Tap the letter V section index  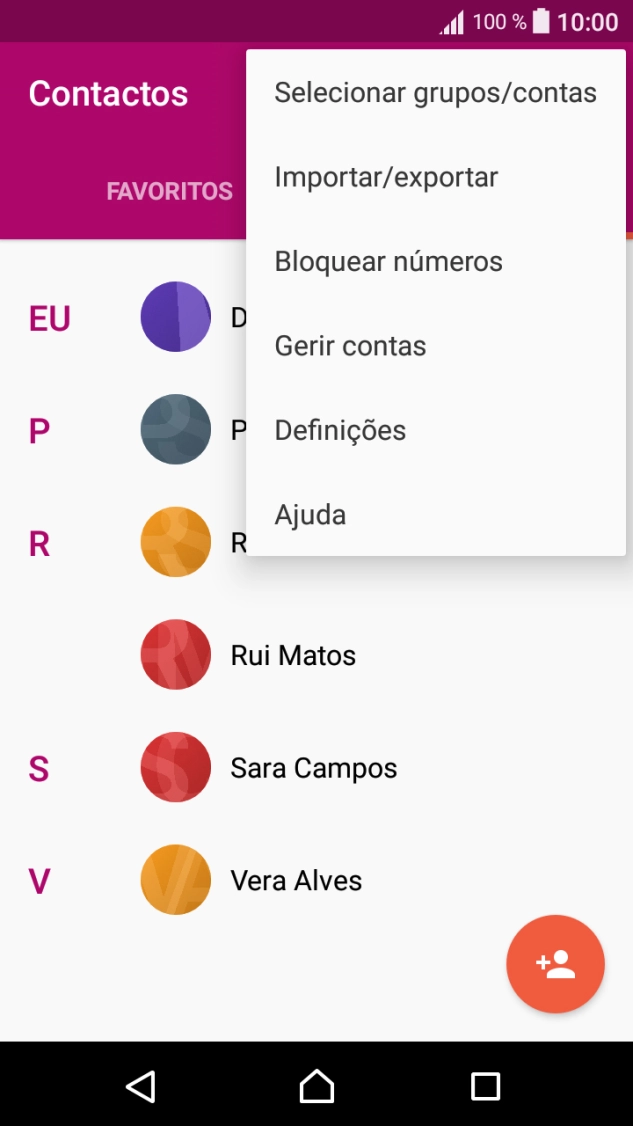(x=38, y=880)
